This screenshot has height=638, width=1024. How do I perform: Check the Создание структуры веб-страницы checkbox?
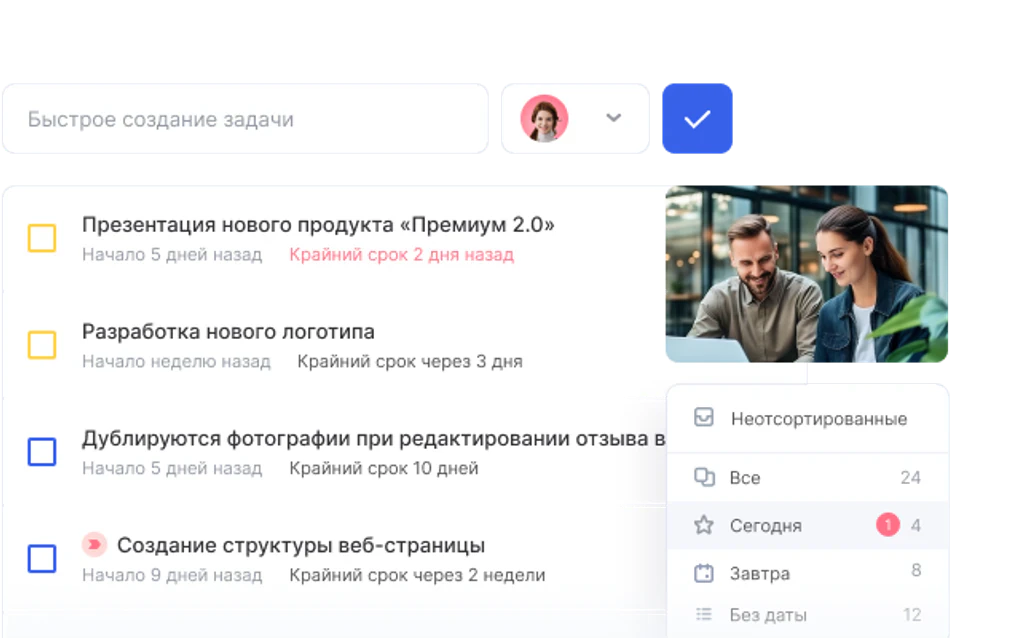click(42, 558)
